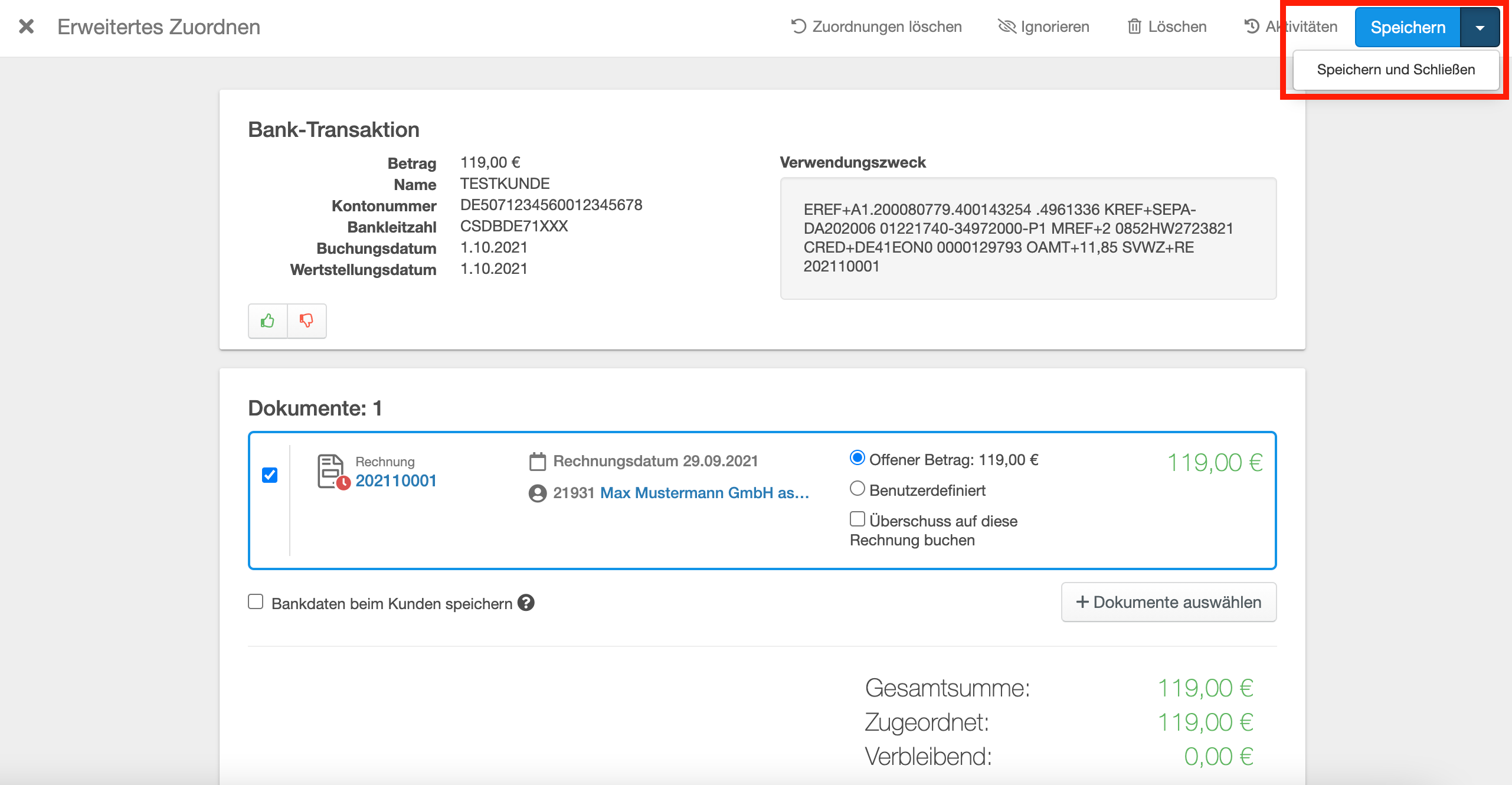Uncheck the Rechnung 202110001 document checkbox

point(270,475)
